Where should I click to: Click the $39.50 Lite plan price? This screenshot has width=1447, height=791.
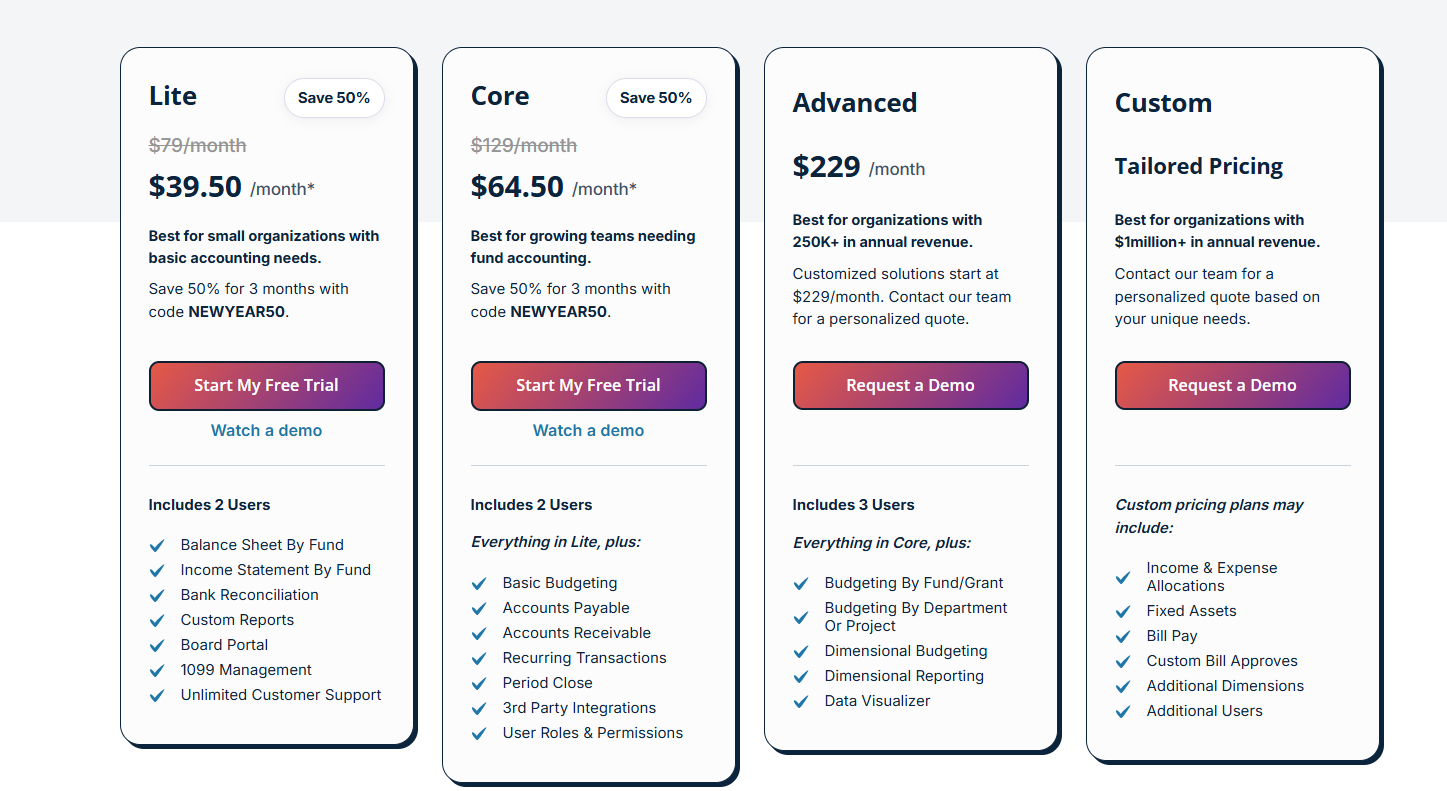click(196, 187)
